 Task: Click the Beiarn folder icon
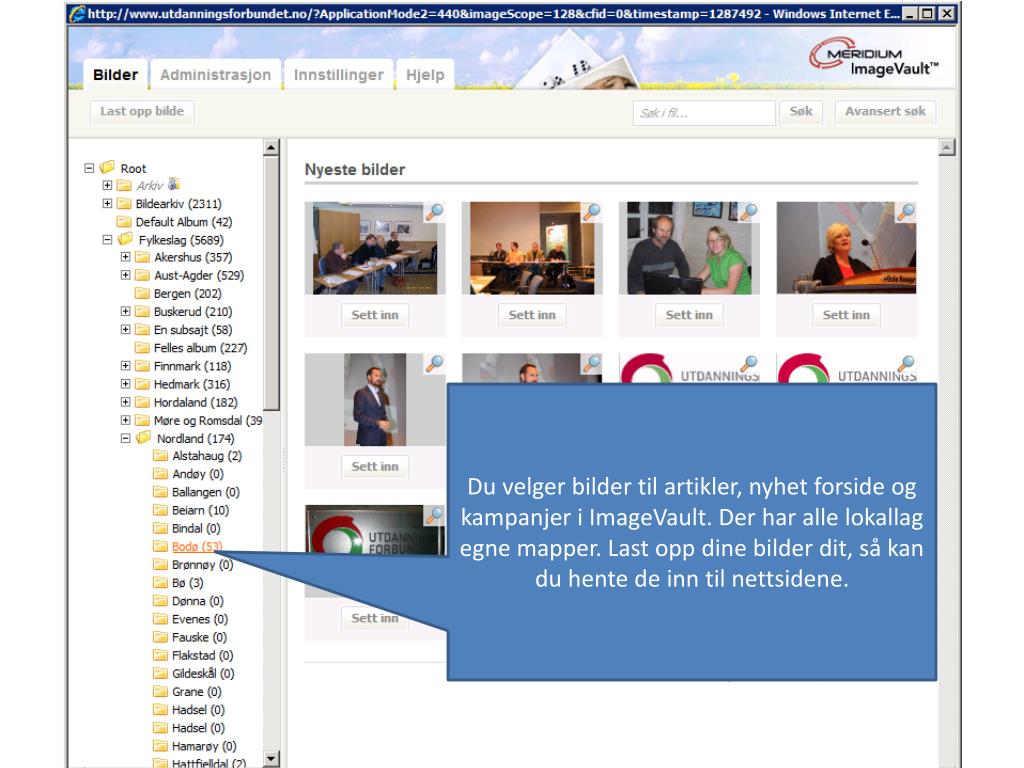coord(161,509)
